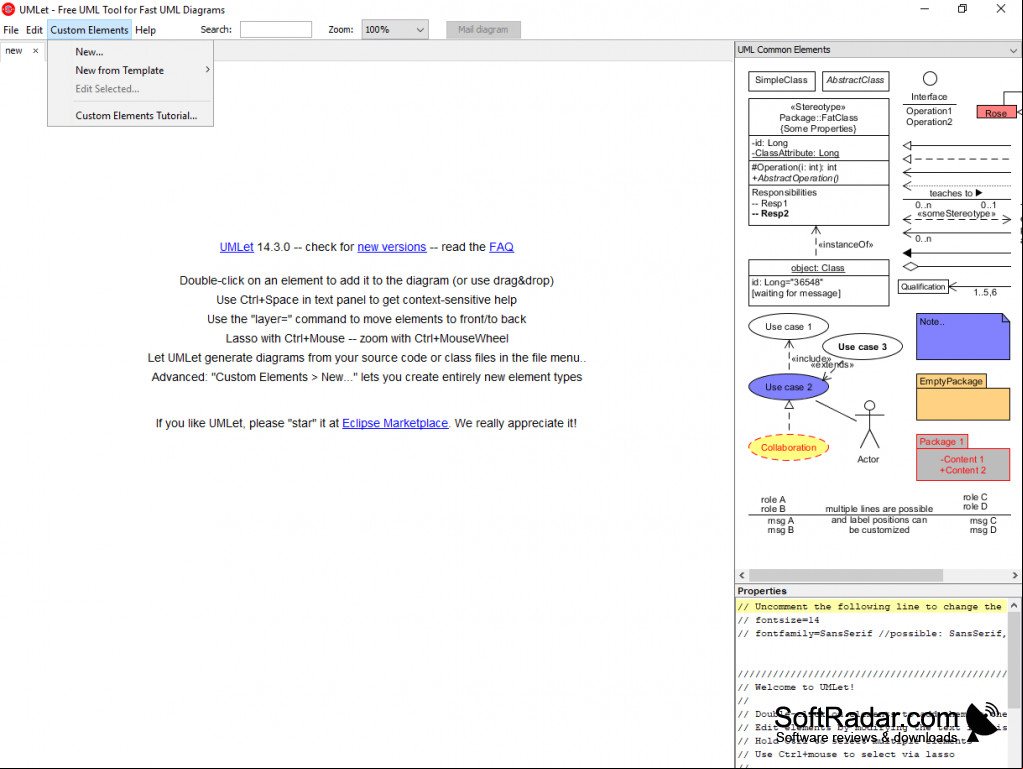The image size is (1023, 769).
Task: Select the yellow Collaboration ellipse
Action: click(788, 447)
